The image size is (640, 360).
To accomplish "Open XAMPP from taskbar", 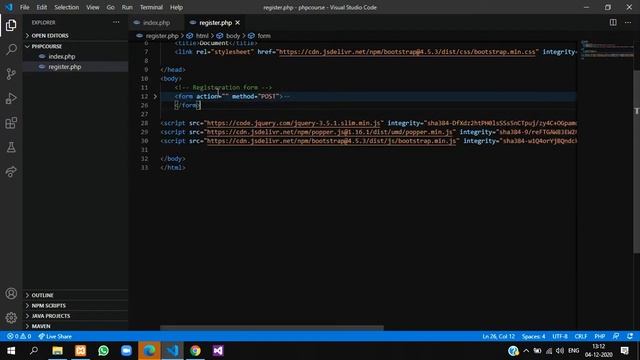I will [80, 351].
